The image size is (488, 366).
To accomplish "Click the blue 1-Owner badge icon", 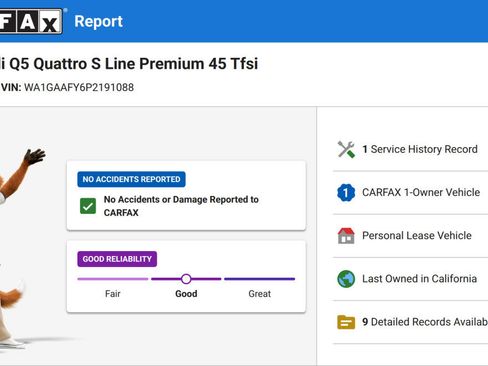I will 346,192.
